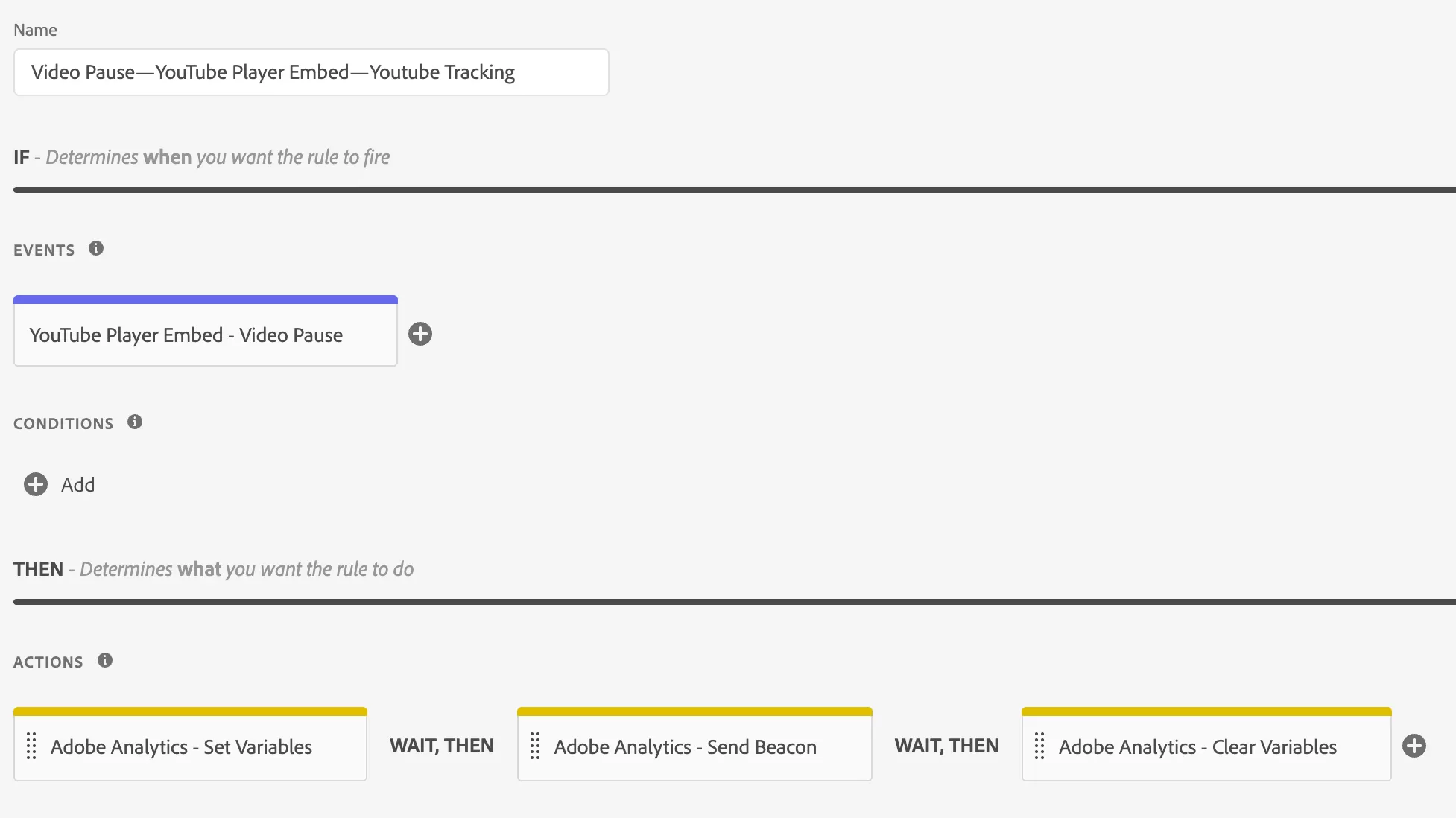1456x818 pixels.
Task: Click the Conditions add plus icon
Action: pyautogui.click(x=36, y=484)
